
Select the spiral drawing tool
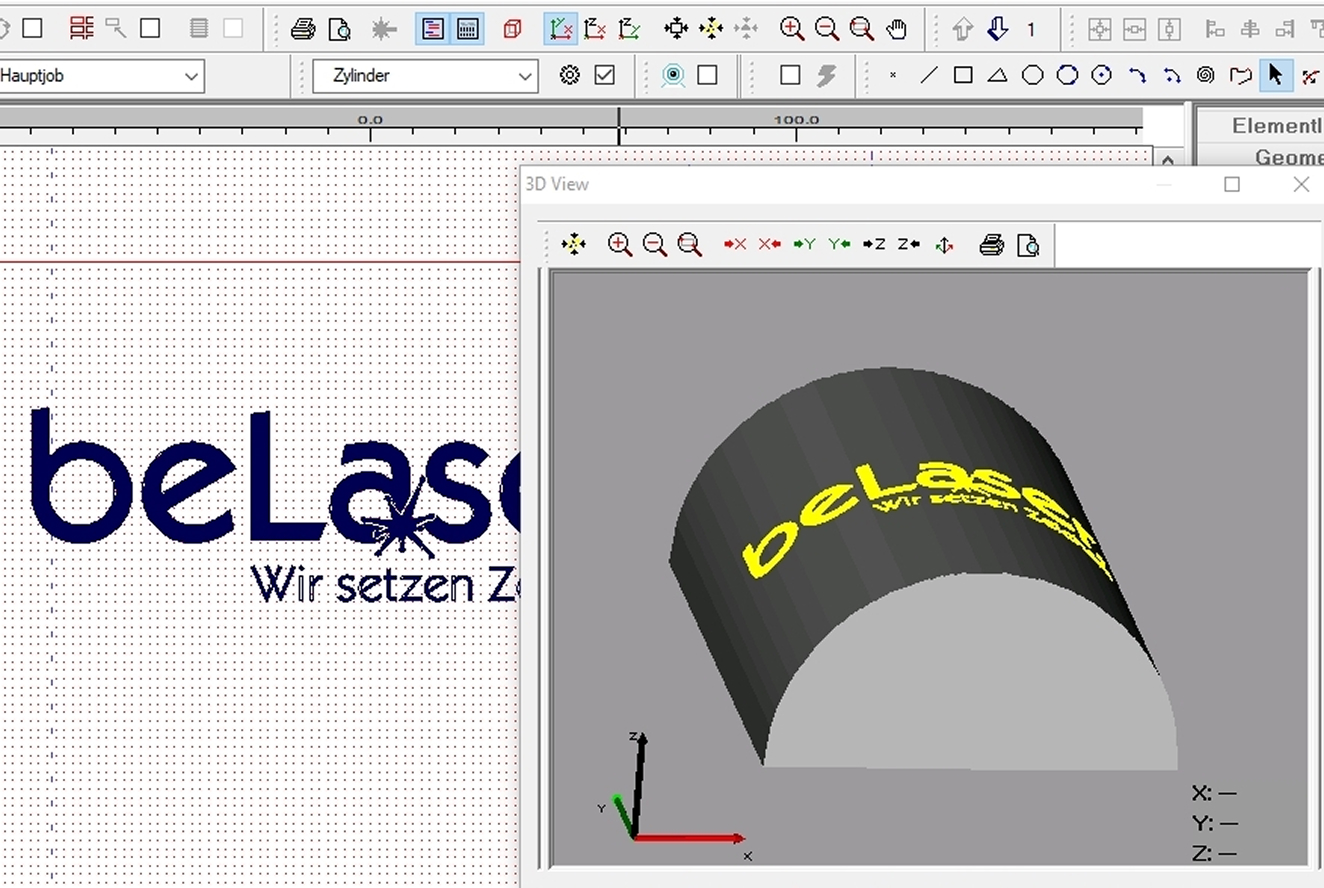tap(1205, 75)
